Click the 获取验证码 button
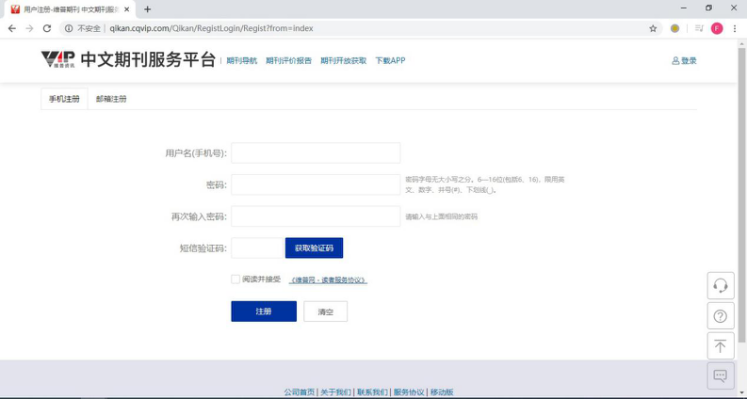747x399 pixels. [314, 248]
